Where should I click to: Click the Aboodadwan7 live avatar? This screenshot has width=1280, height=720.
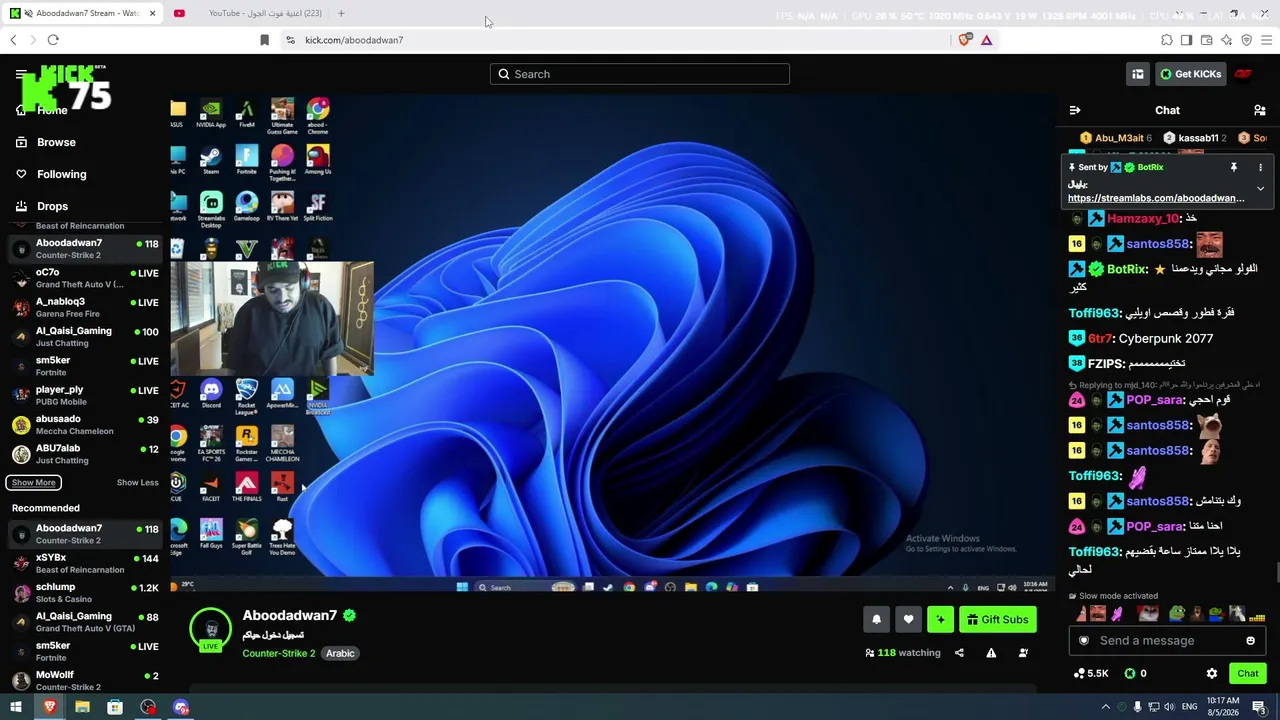click(211, 629)
